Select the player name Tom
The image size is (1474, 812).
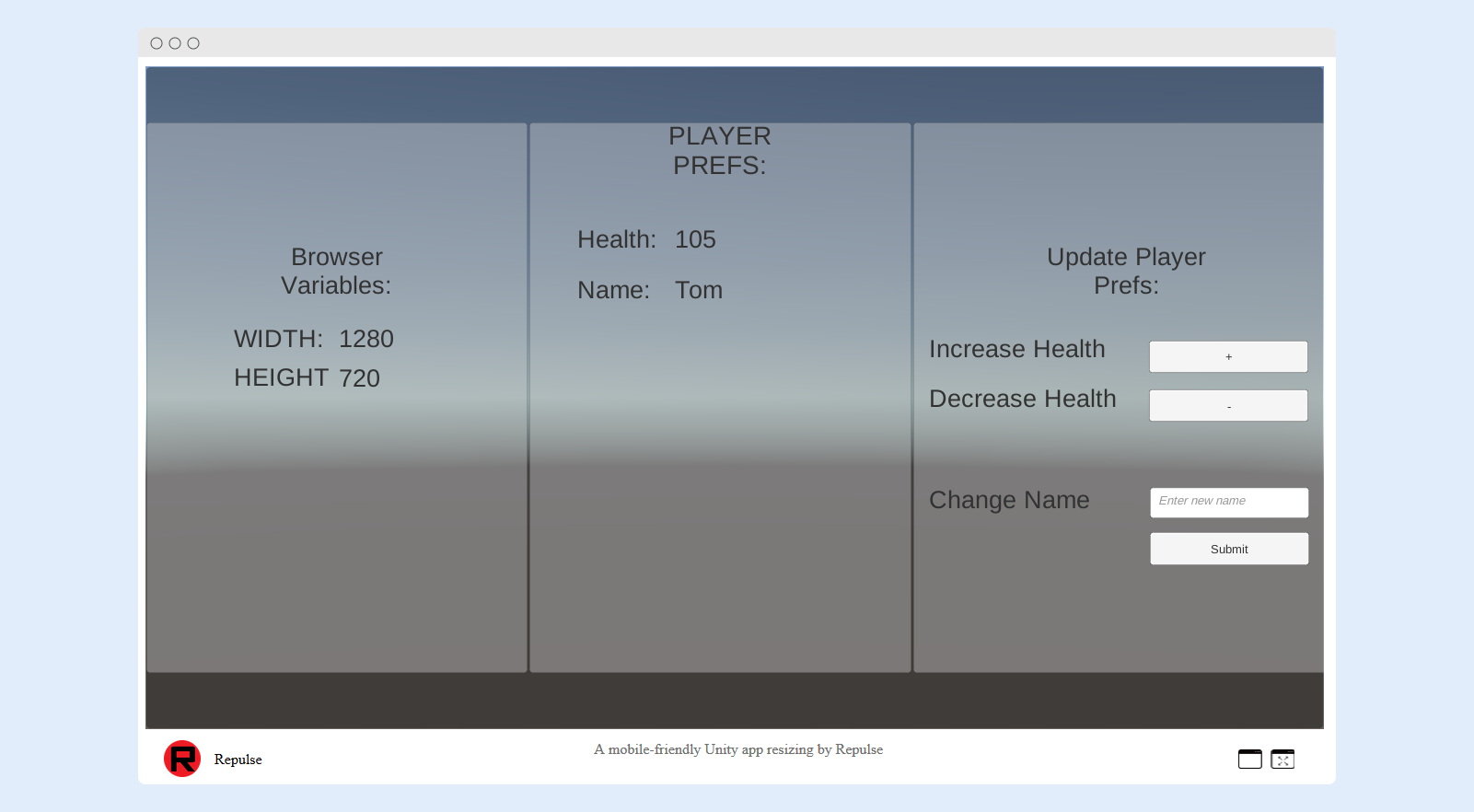point(699,290)
